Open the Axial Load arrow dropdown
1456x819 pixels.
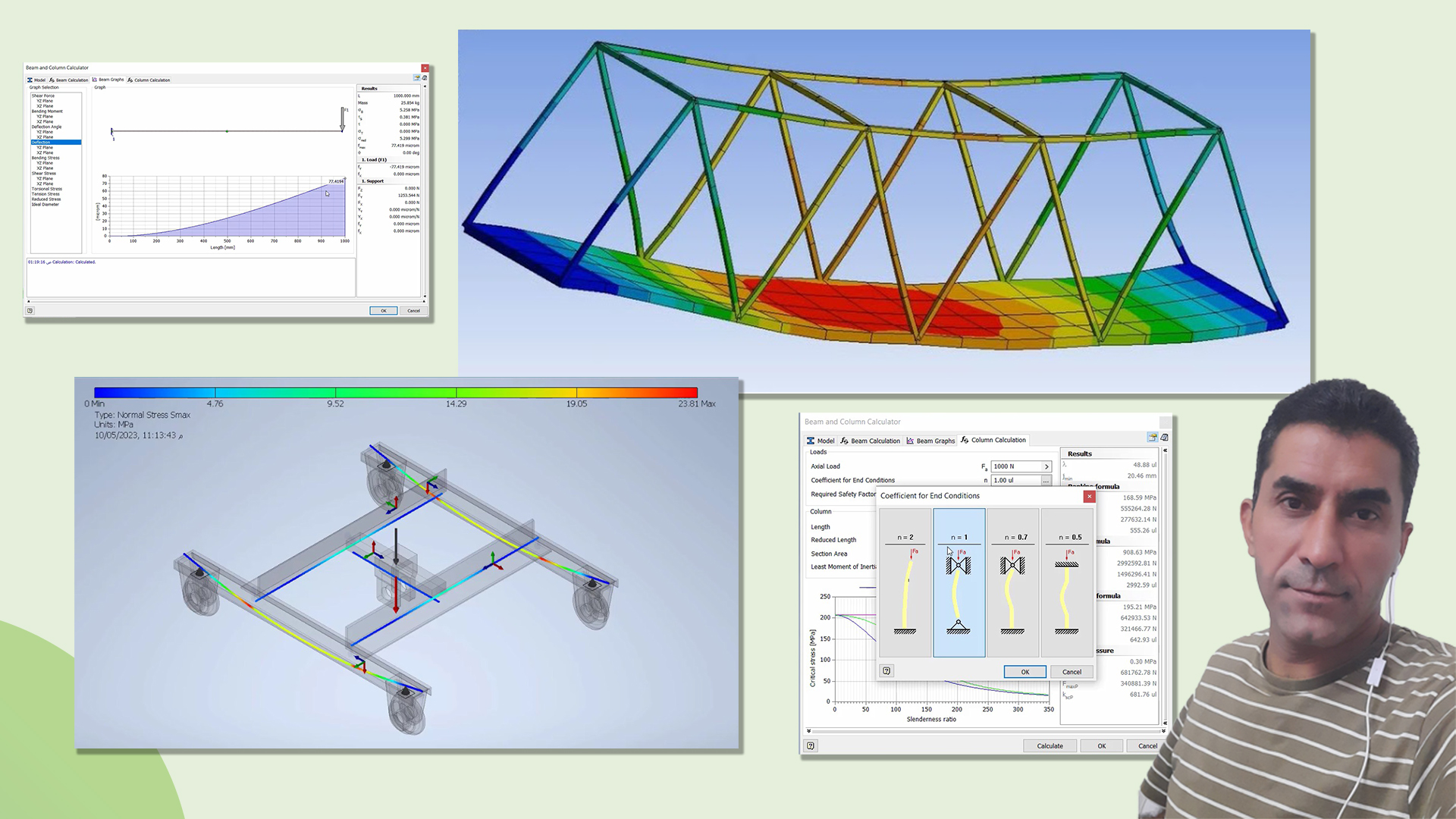point(1046,466)
